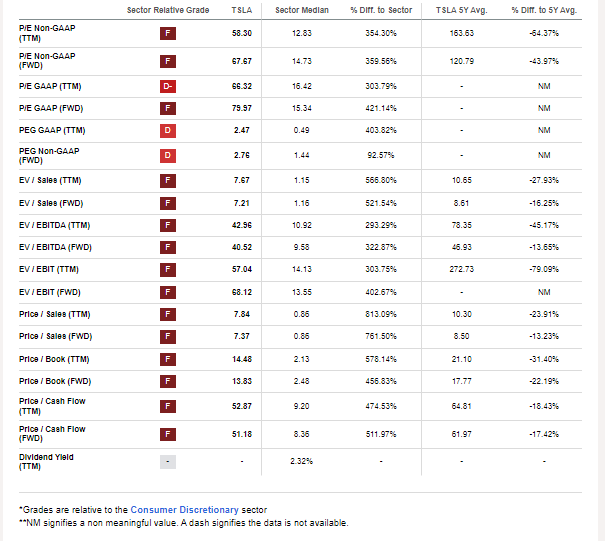Click the F grade badge for EV / EBIT (TTM)
605x541 pixels.
[168, 269]
